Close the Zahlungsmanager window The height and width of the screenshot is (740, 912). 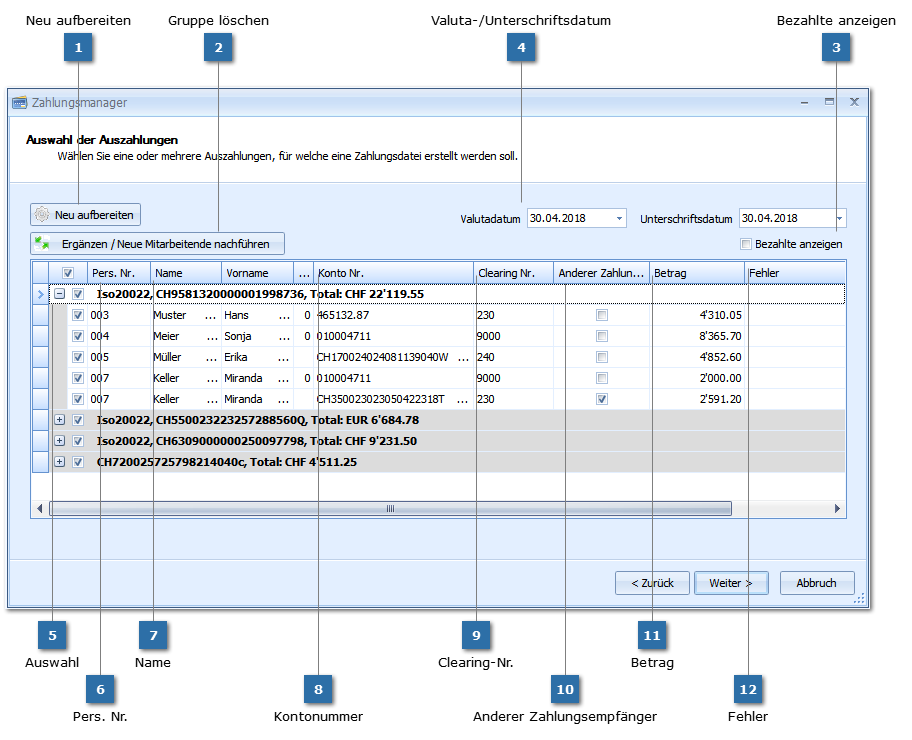coord(854,102)
